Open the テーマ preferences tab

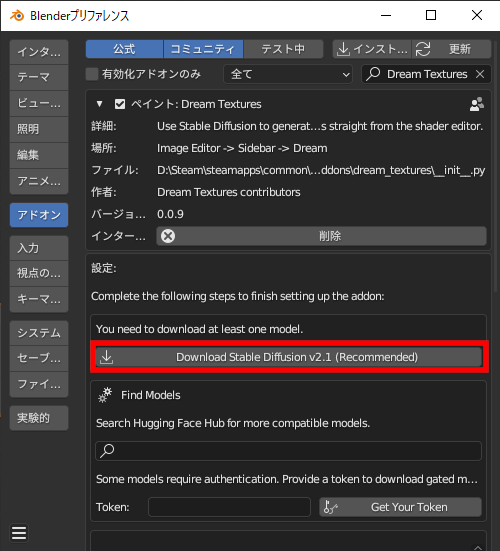coord(39,77)
